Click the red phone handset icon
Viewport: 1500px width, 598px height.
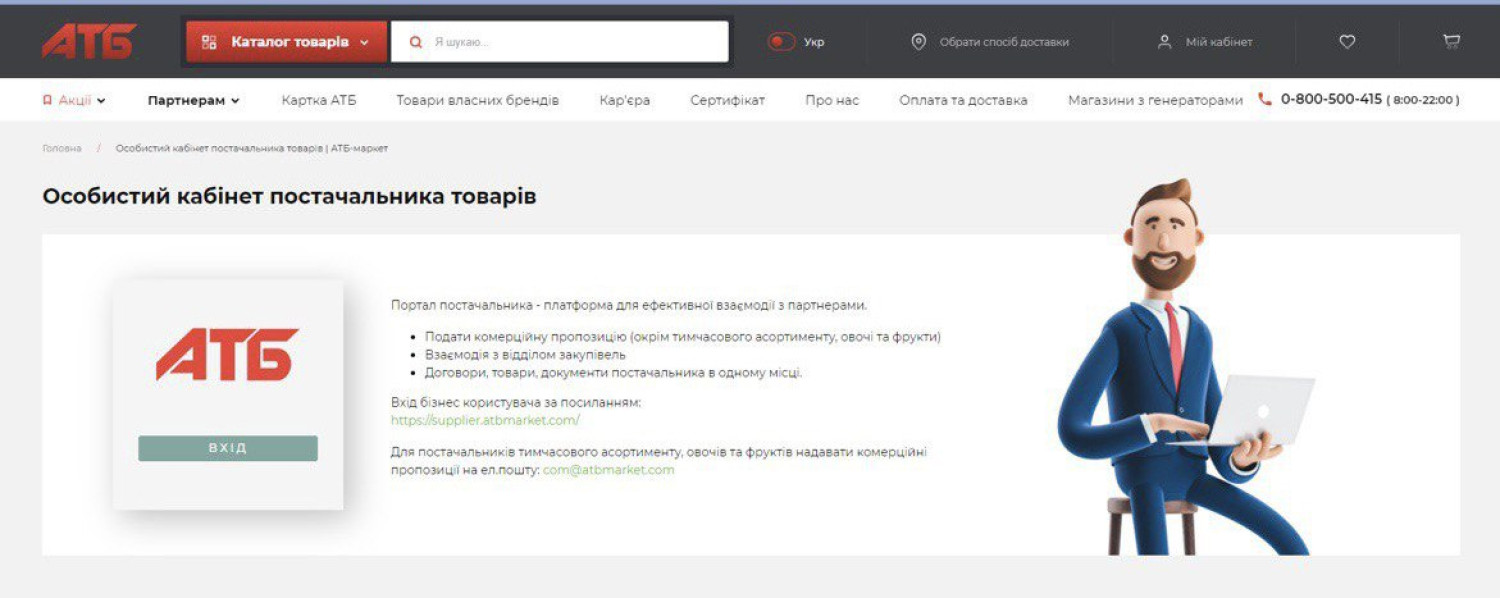pyautogui.click(x=1265, y=100)
